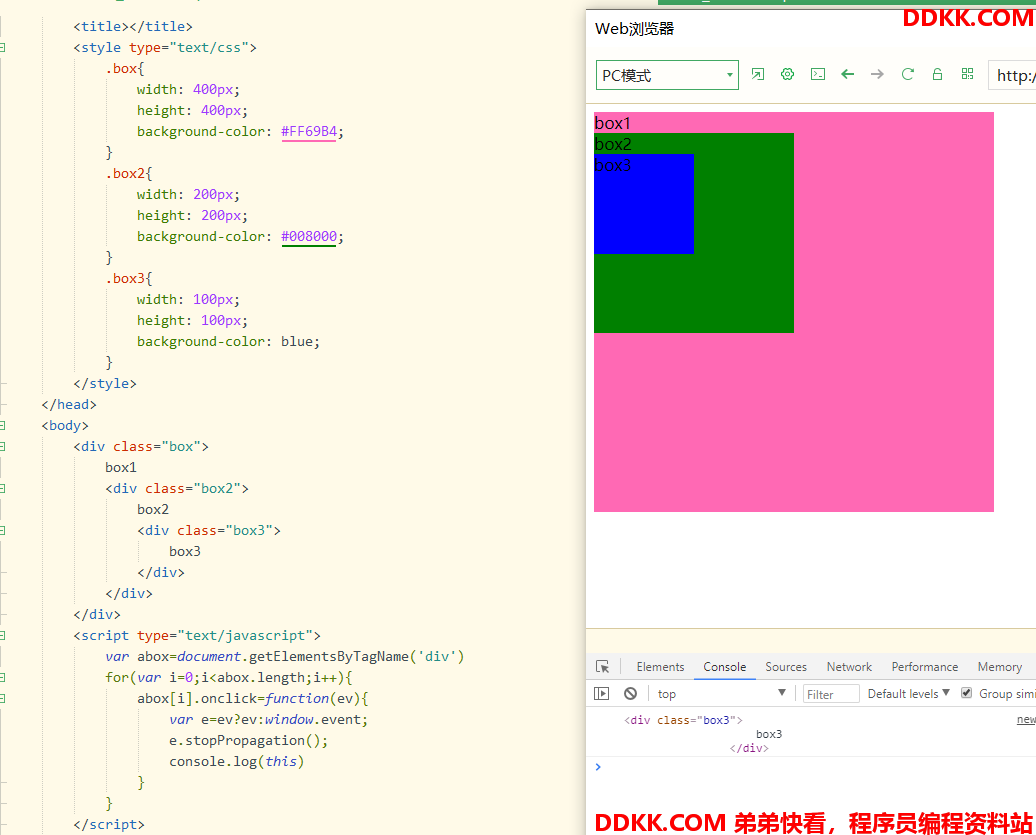Reload the previewed page
This screenshot has height=835, width=1036.
tap(908, 74)
